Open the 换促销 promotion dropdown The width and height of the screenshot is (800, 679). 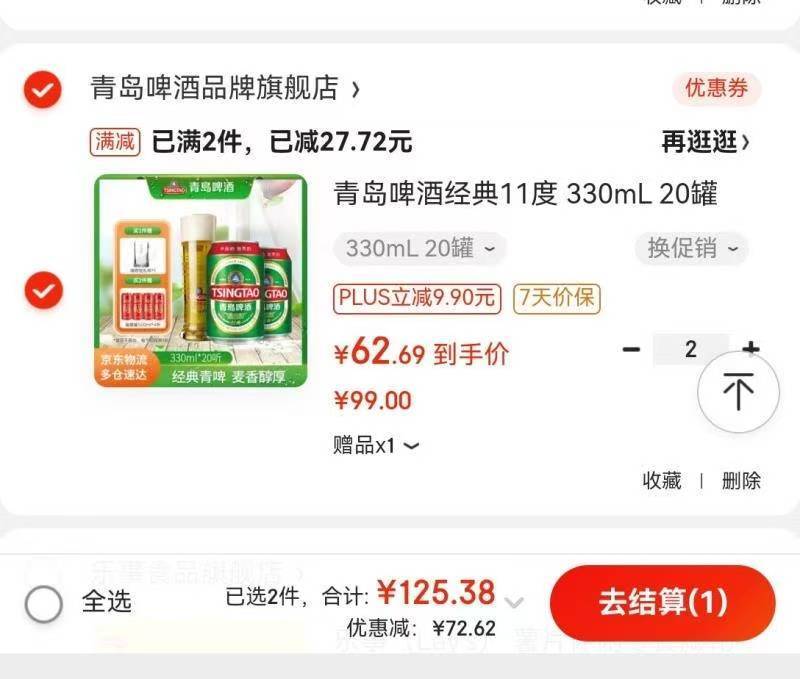tap(692, 249)
